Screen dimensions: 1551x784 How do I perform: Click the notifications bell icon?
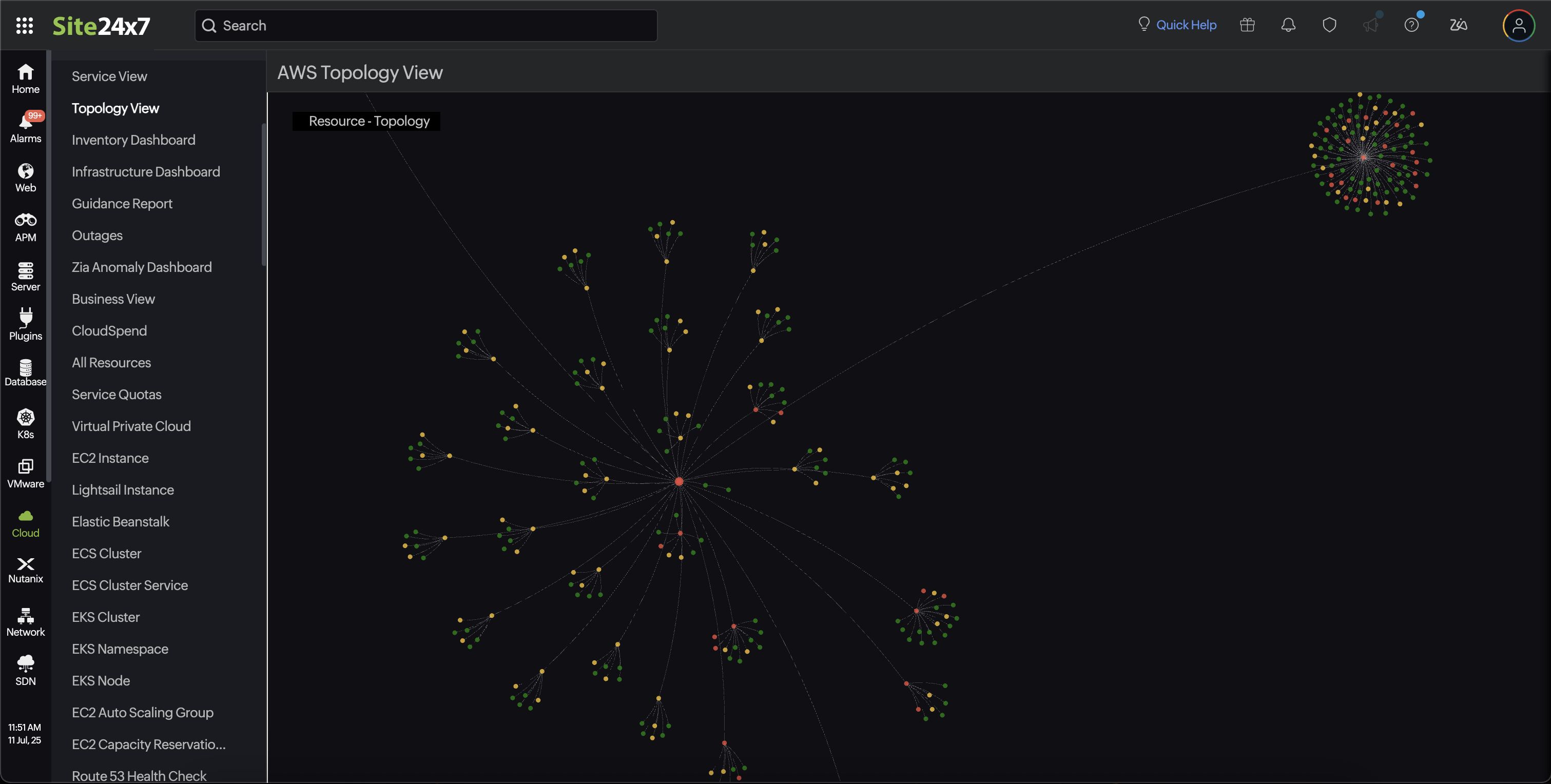pyautogui.click(x=1288, y=25)
